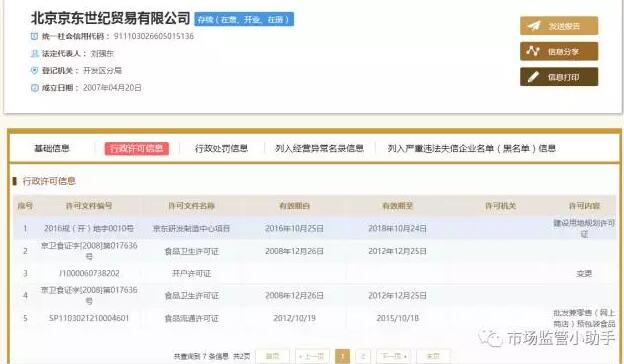Click the 发送报告 send report button
Viewport: 624px width, 364px height.
coord(559,26)
